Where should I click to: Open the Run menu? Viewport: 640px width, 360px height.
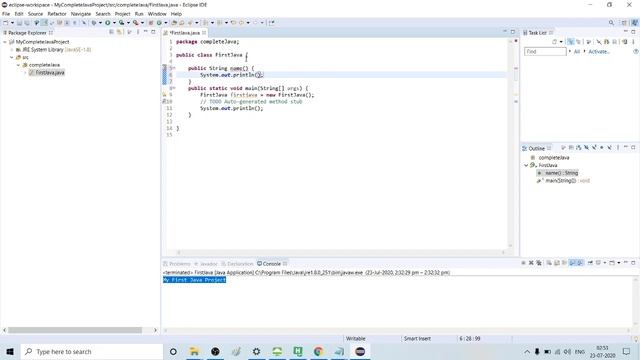[x=139, y=14]
